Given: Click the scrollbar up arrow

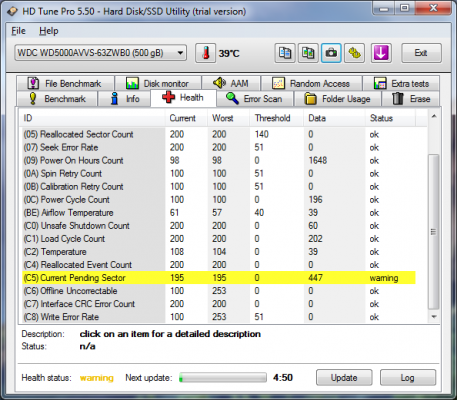Looking at the screenshot, I should click(434, 116).
